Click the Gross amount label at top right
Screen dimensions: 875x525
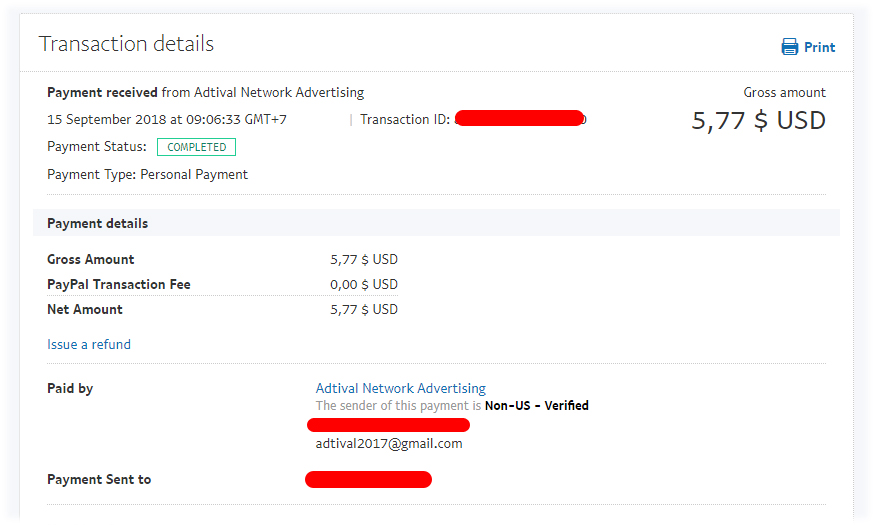coord(784,92)
